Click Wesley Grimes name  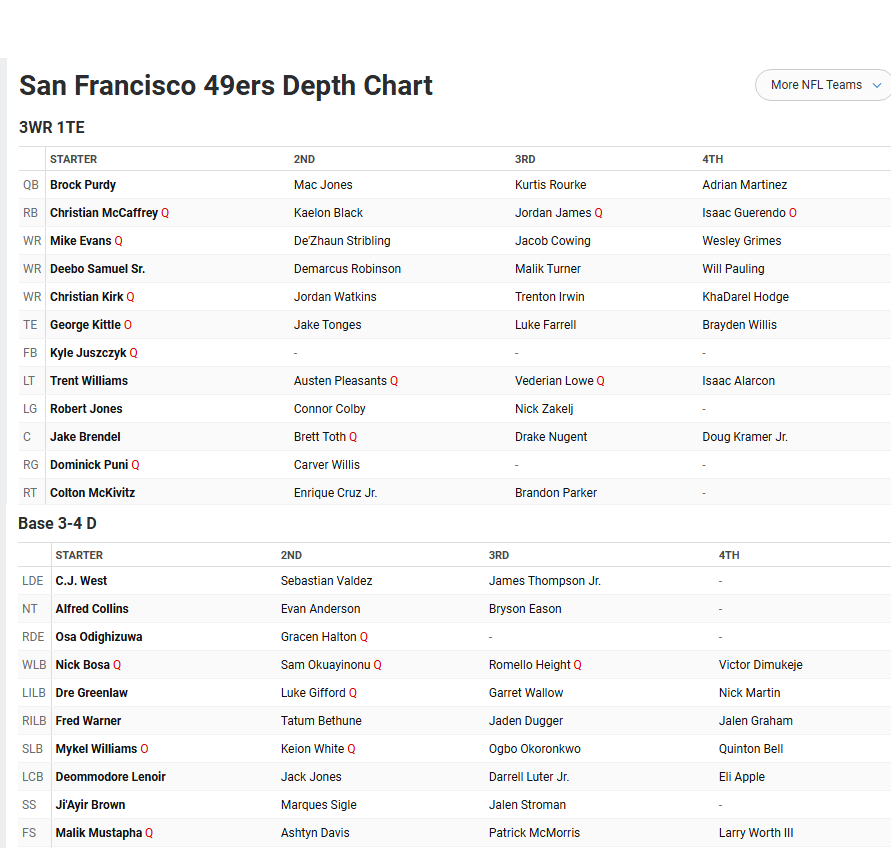(742, 241)
